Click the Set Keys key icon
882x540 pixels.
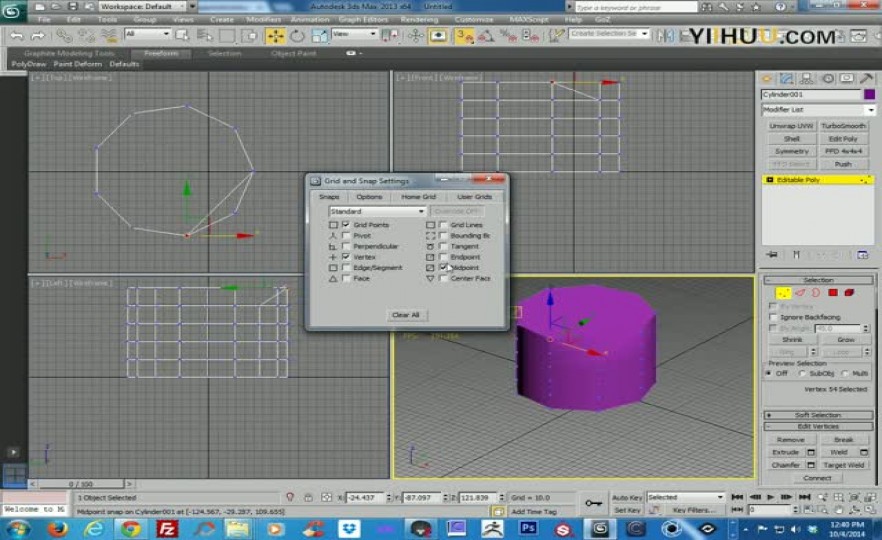coord(593,503)
